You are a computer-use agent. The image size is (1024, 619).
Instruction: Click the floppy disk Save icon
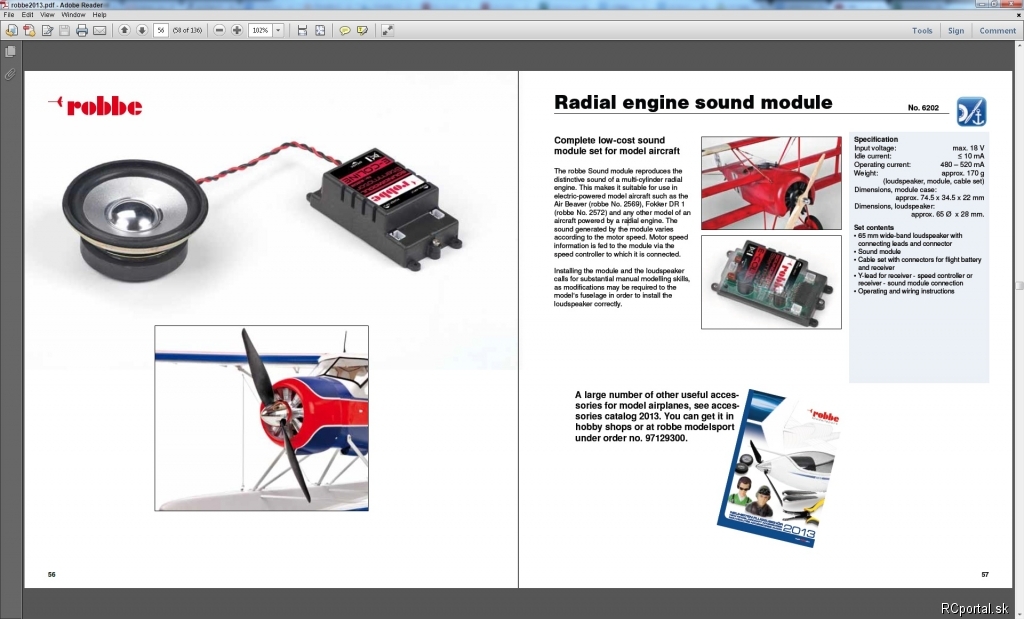point(64,30)
